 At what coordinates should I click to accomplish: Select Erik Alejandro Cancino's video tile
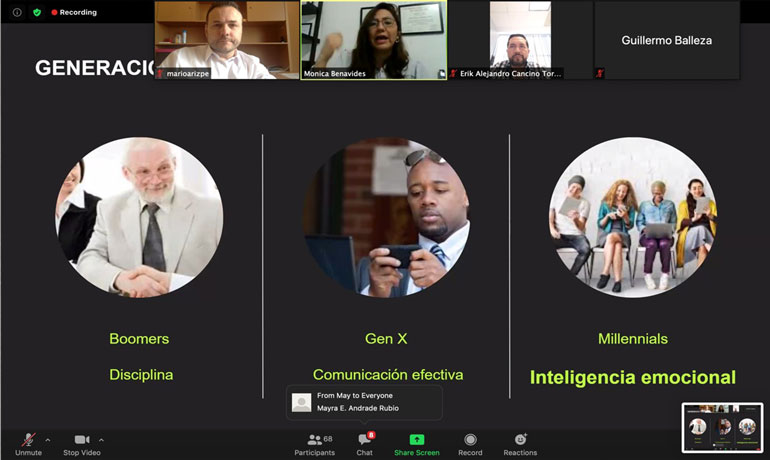[x=520, y=40]
